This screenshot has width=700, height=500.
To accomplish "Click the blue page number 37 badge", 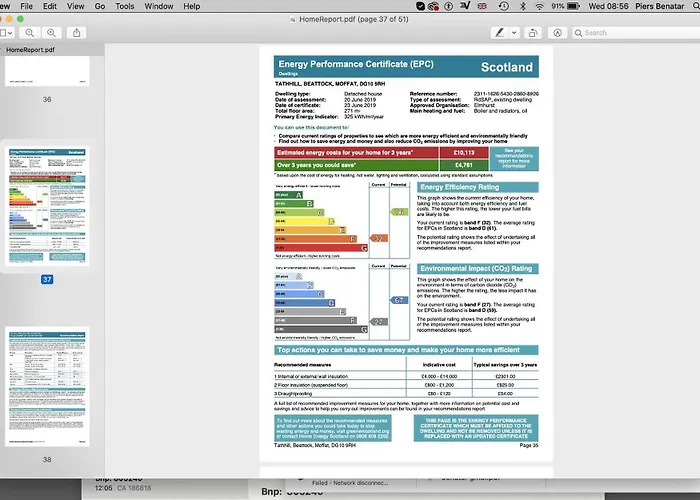I will [47, 279].
